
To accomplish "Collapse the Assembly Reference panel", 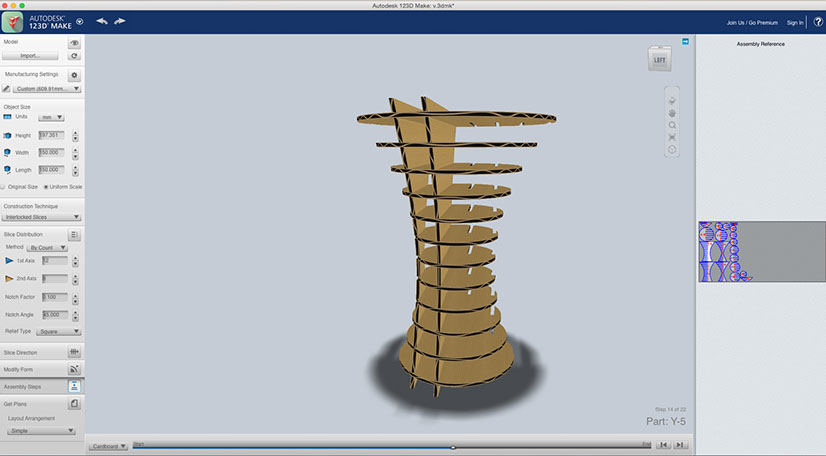I will 685,41.
